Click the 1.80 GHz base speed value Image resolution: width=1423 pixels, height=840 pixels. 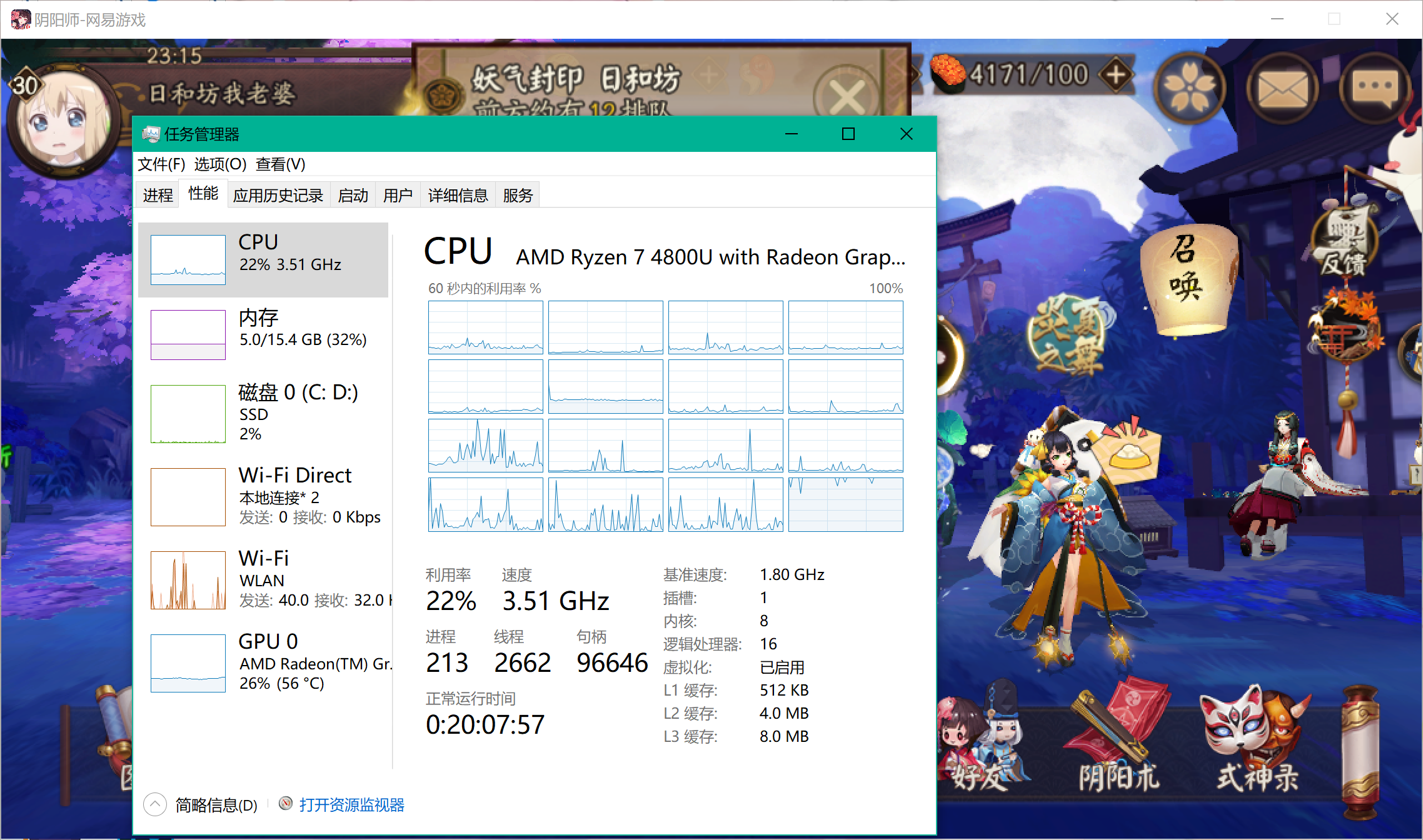point(792,574)
